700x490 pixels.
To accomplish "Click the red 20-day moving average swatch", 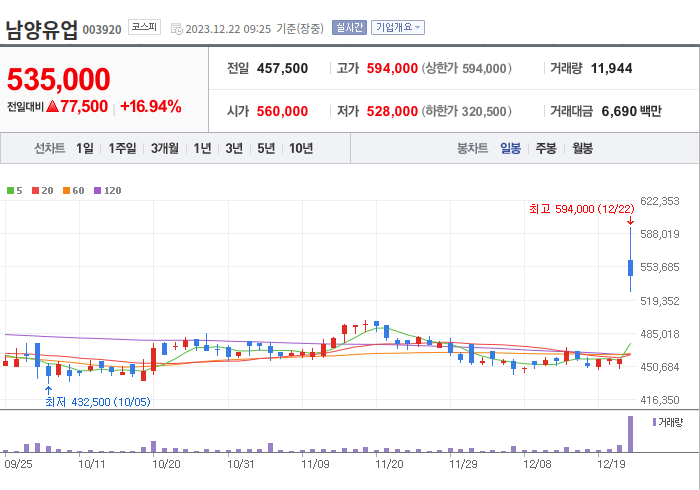I will (35, 191).
